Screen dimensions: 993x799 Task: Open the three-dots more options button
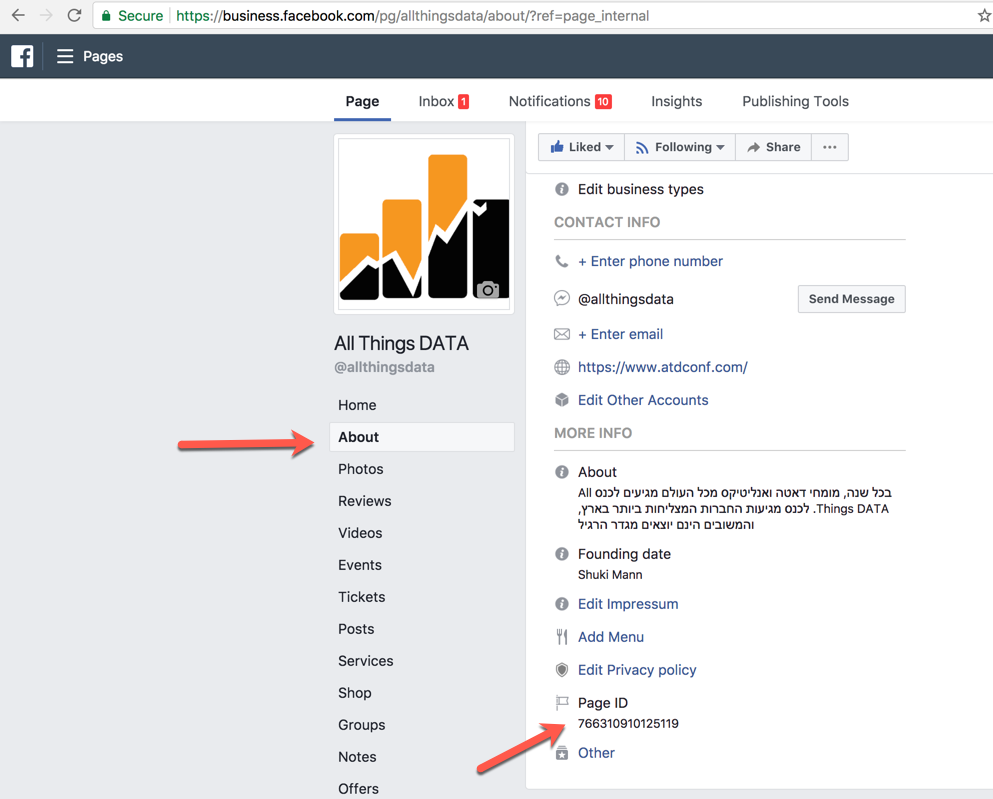[830, 147]
